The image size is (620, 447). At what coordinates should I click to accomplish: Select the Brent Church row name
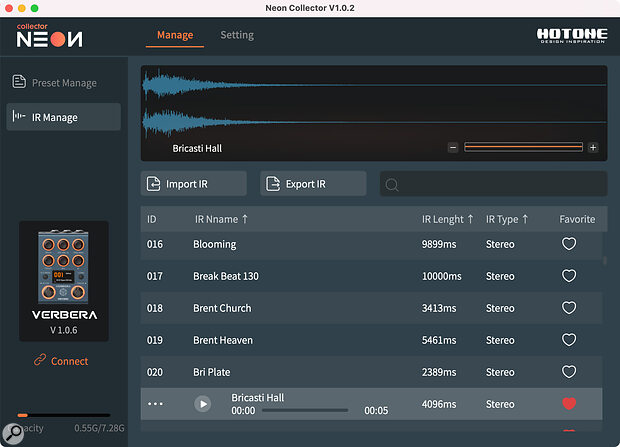pyautogui.click(x=222, y=308)
